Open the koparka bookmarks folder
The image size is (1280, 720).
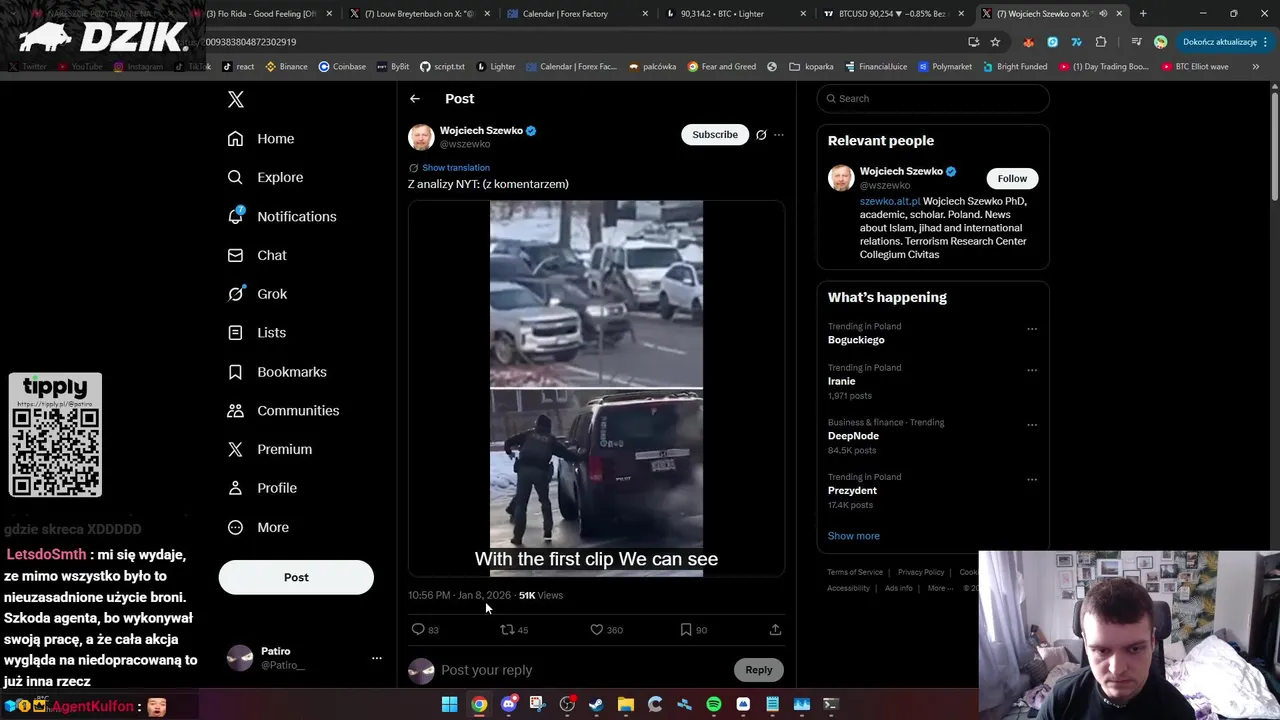click(811, 67)
